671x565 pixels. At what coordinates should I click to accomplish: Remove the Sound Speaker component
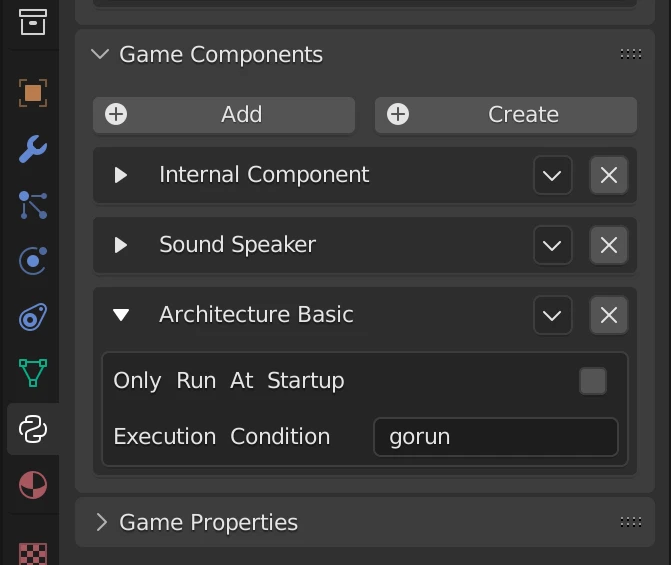click(608, 245)
